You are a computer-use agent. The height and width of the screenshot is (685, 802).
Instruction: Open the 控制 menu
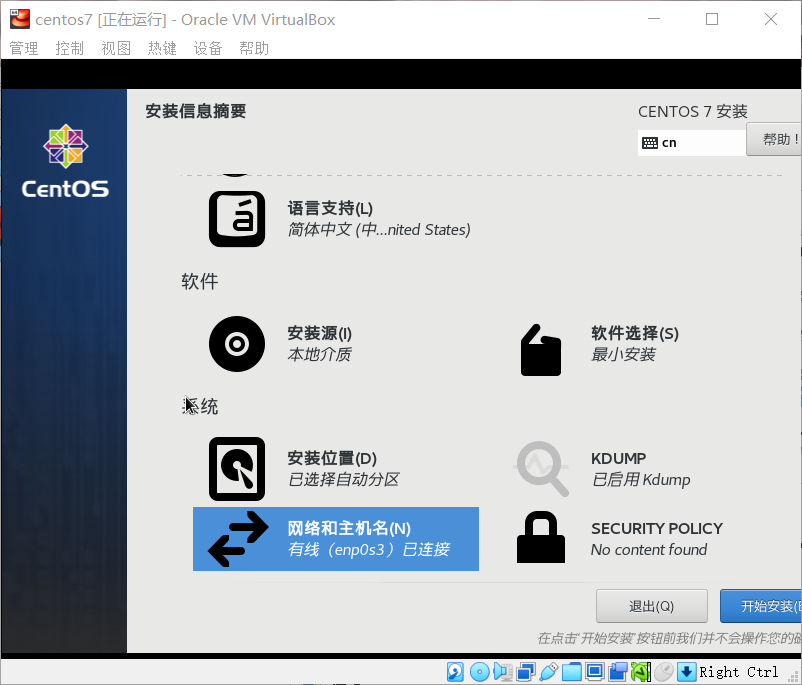click(x=70, y=48)
